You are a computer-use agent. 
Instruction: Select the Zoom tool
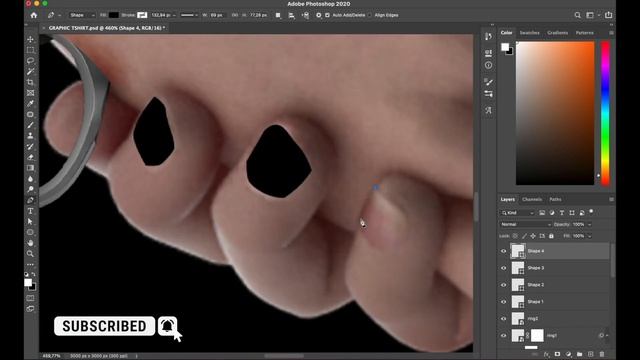[30, 254]
